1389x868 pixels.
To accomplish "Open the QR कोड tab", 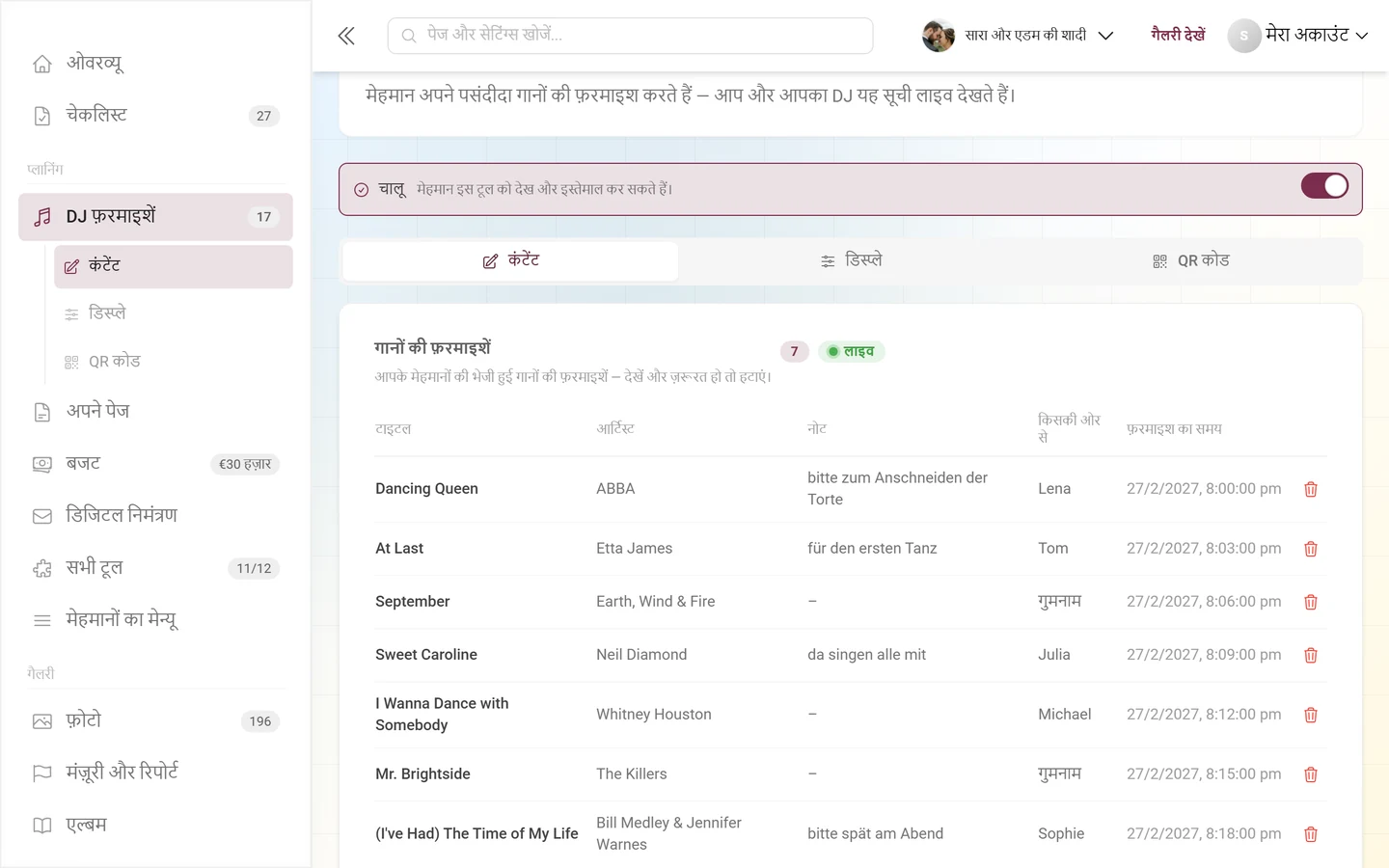I will 1191,260.
